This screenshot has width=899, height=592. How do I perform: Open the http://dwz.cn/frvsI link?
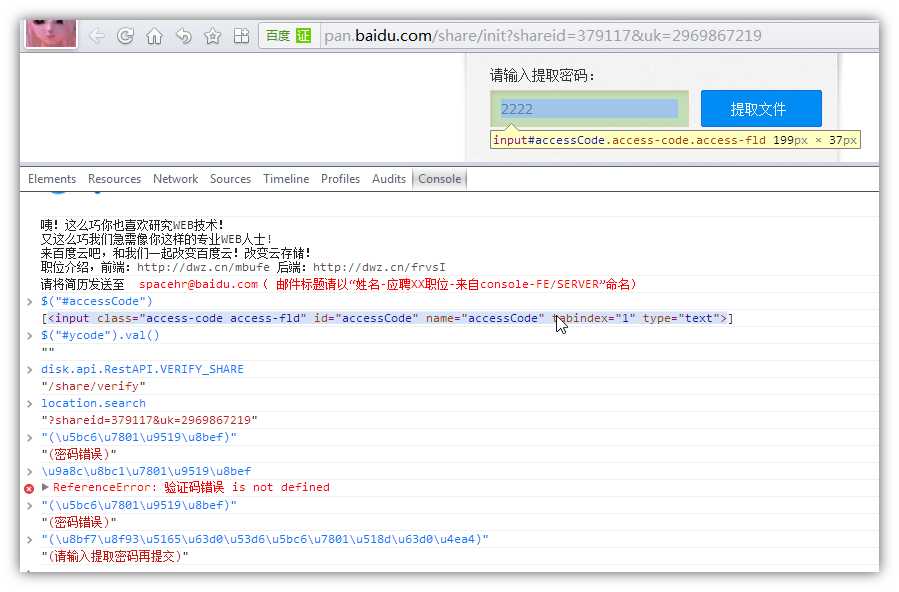tap(379, 267)
